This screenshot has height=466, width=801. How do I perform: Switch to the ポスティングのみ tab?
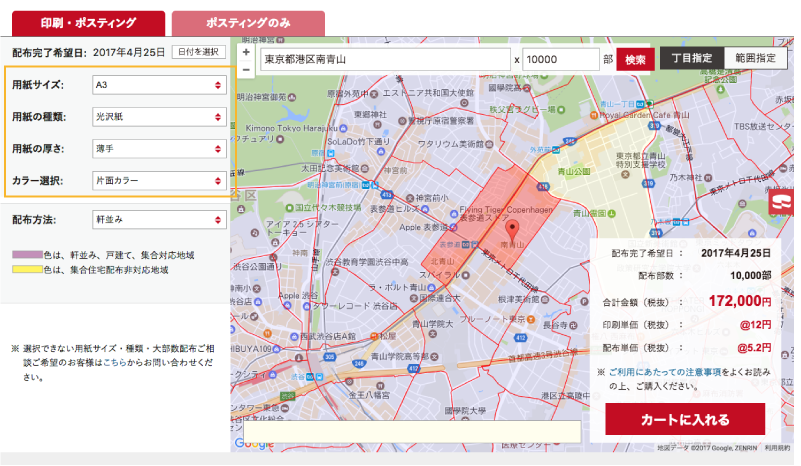[248, 22]
